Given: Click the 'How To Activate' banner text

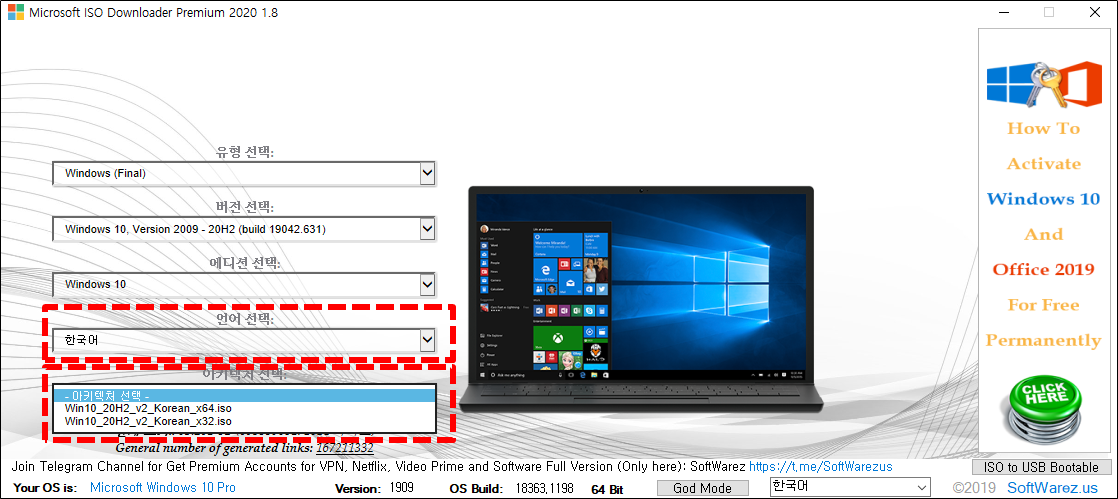Looking at the screenshot, I should [1044, 146].
